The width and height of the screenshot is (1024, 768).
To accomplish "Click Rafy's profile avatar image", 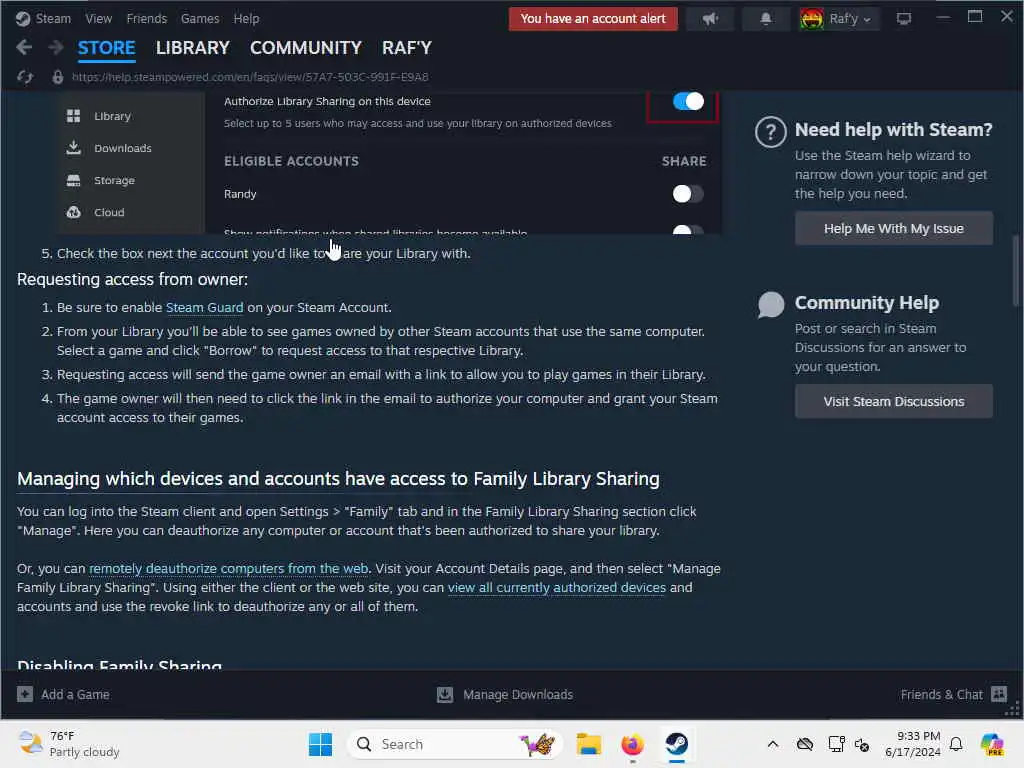I will [x=811, y=19].
